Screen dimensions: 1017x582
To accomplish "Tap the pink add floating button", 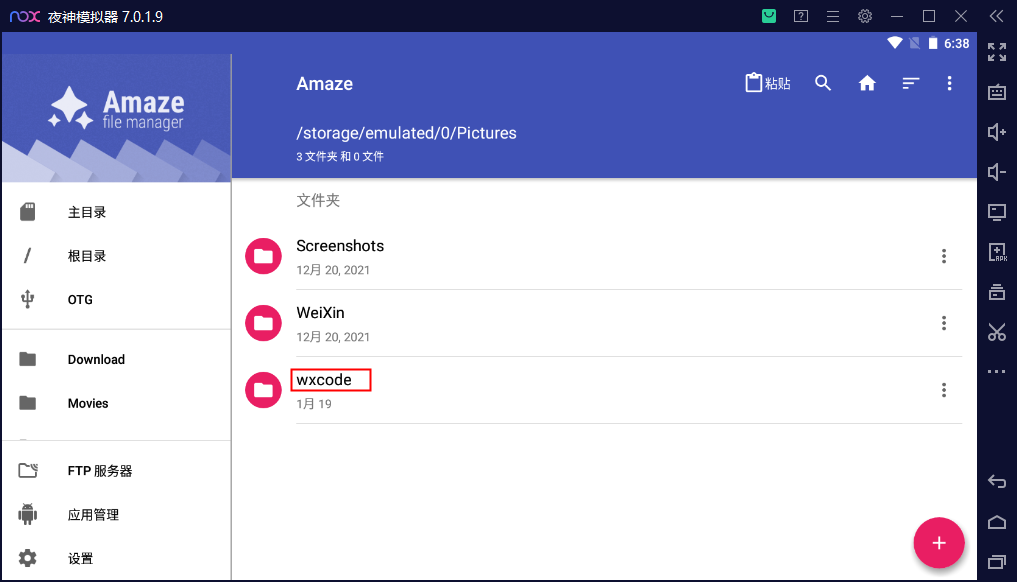I will (939, 542).
